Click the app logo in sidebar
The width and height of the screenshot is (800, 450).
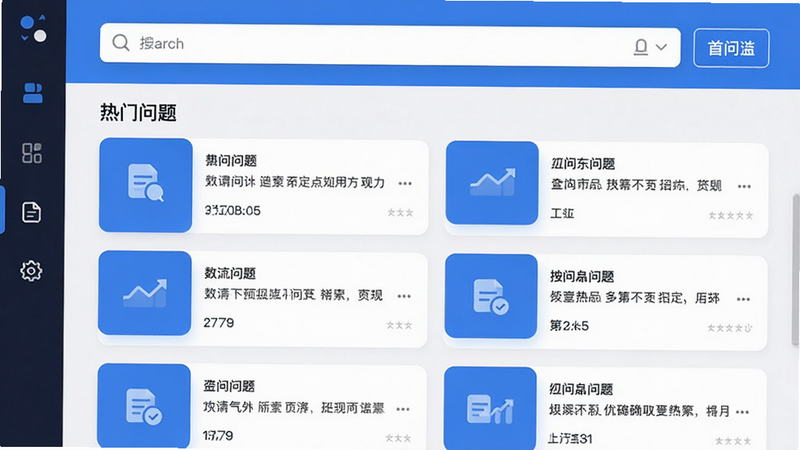(x=33, y=29)
